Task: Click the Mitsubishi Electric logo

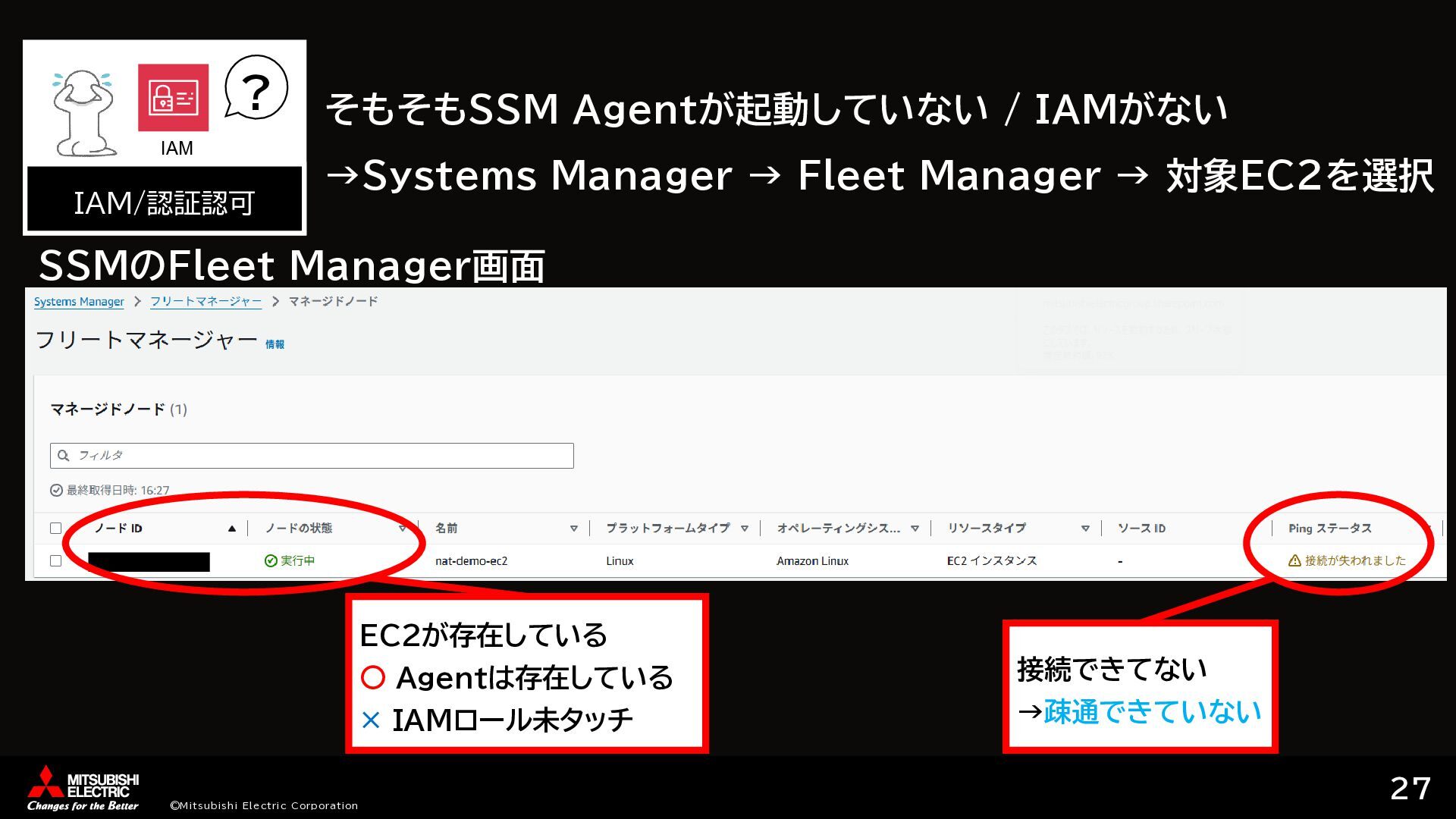Action: click(83, 789)
